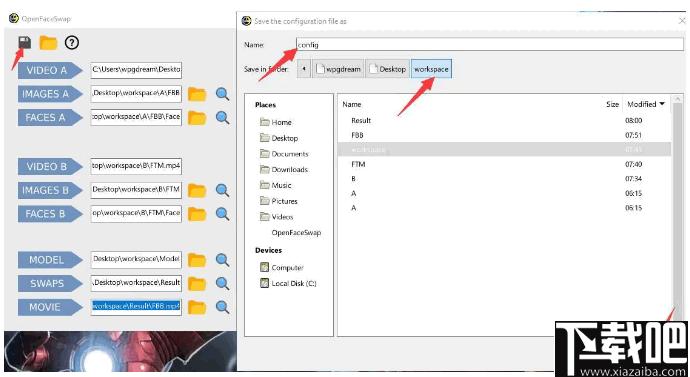Click magnifier icon next to FACES A
Screen dimensions: 690x377
[222, 117]
